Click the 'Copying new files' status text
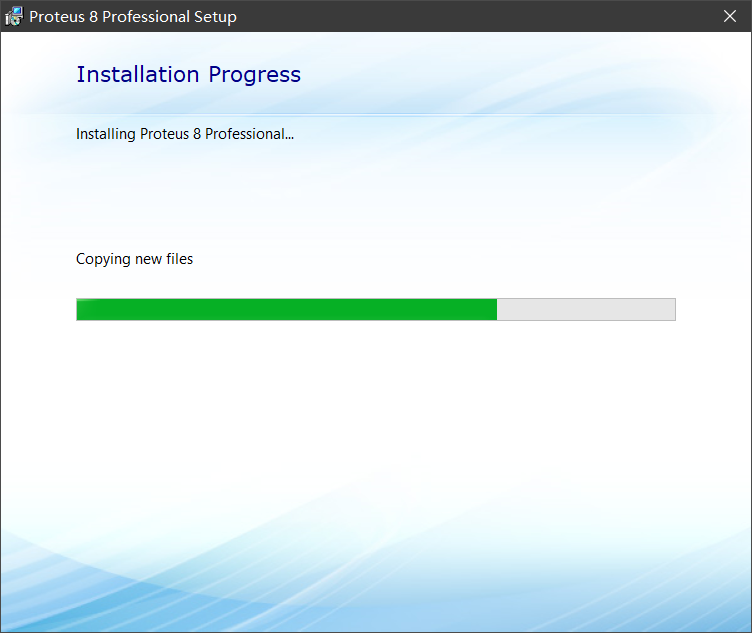 pyautogui.click(x=134, y=259)
